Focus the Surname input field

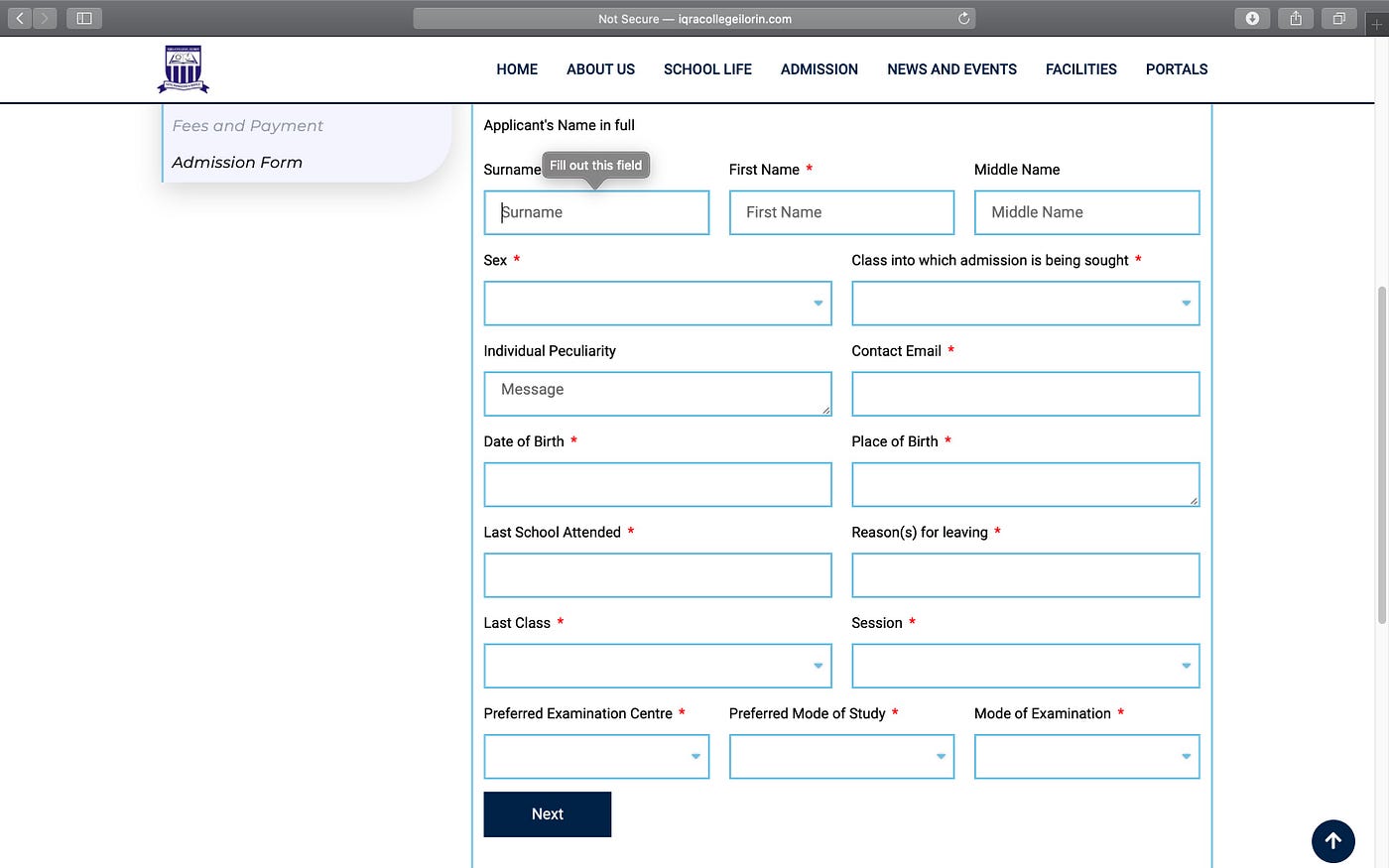596,212
